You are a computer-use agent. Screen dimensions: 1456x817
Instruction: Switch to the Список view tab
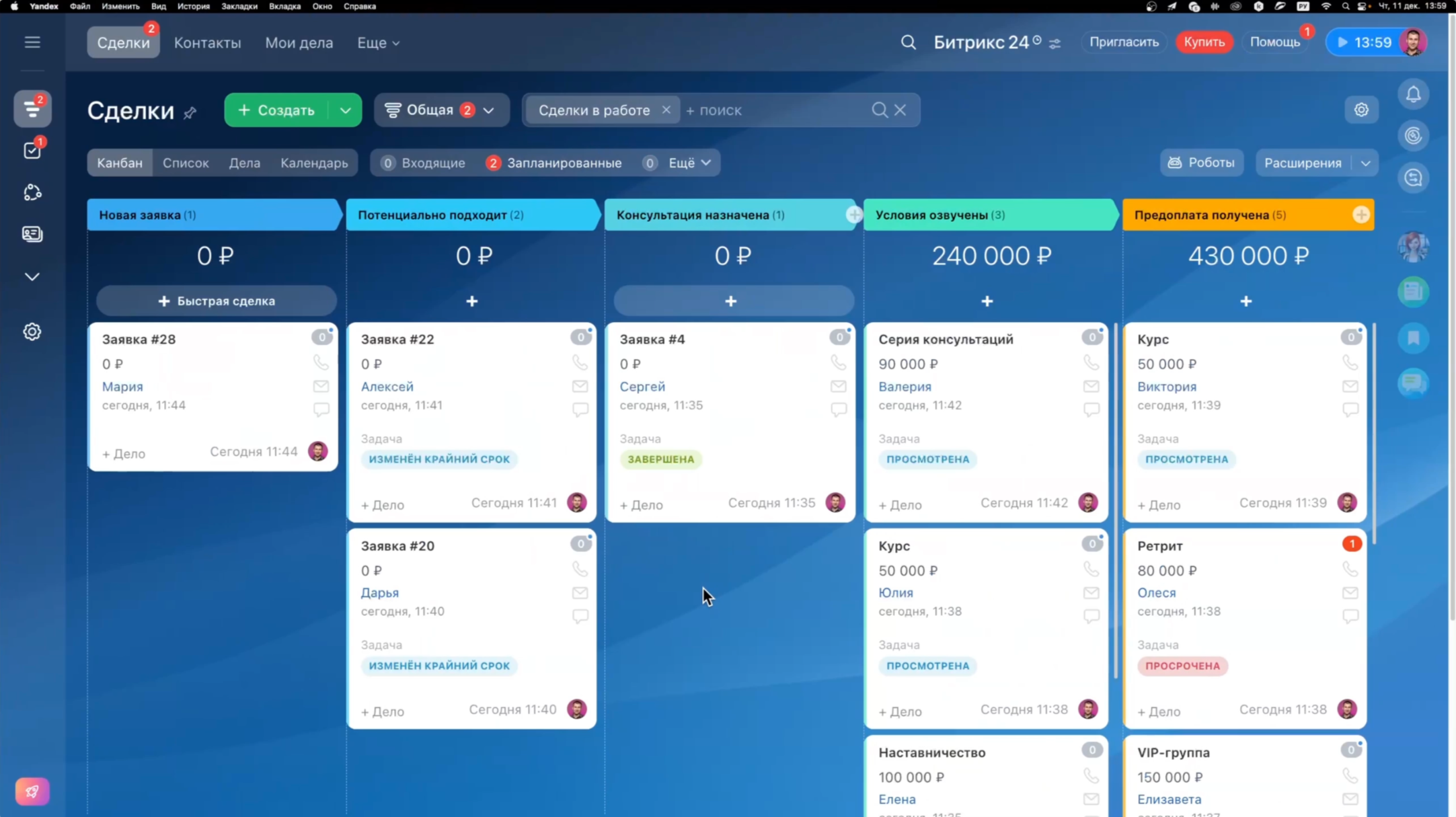click(186, 163)
